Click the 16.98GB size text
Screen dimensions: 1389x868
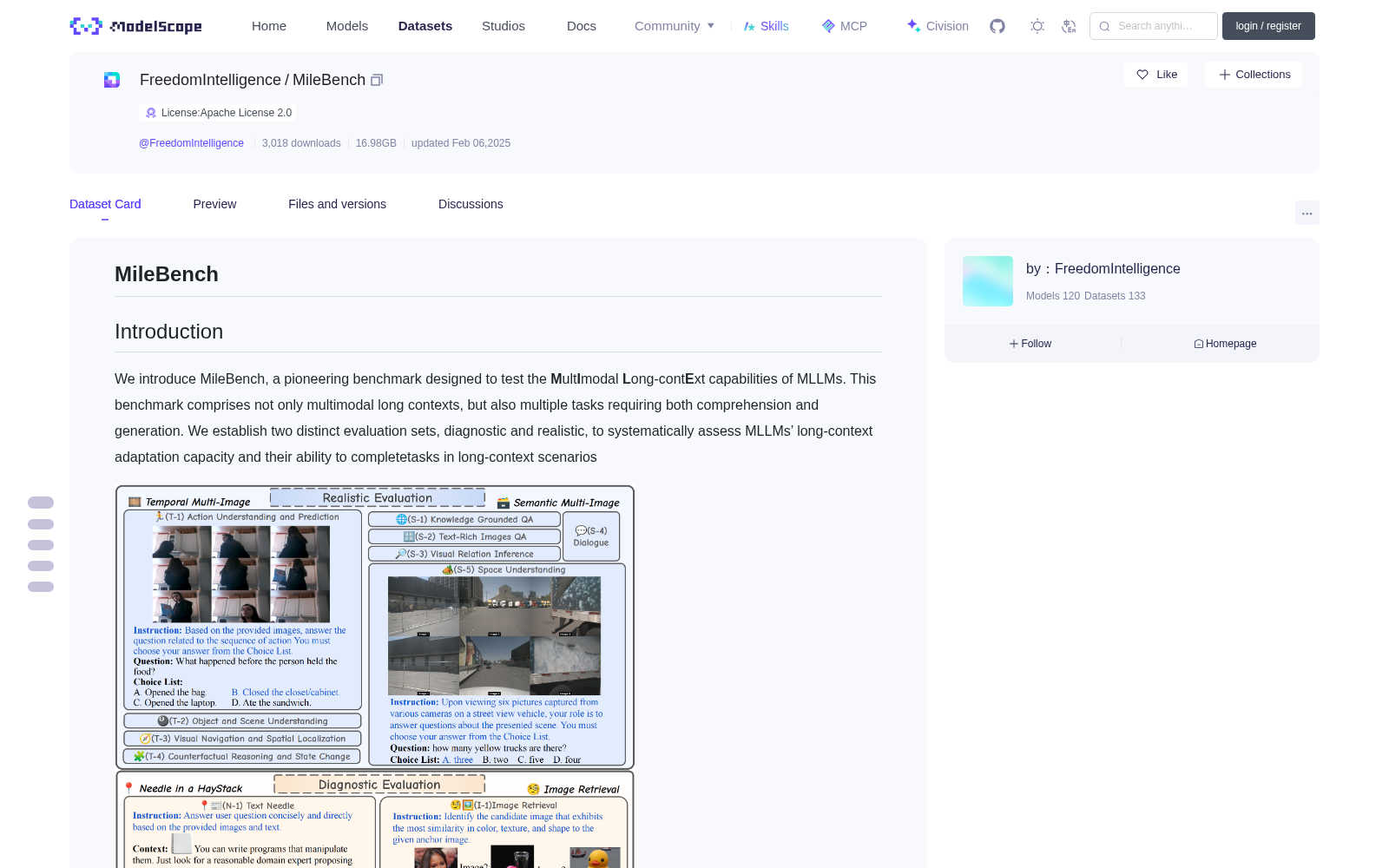tap(376, 143)
